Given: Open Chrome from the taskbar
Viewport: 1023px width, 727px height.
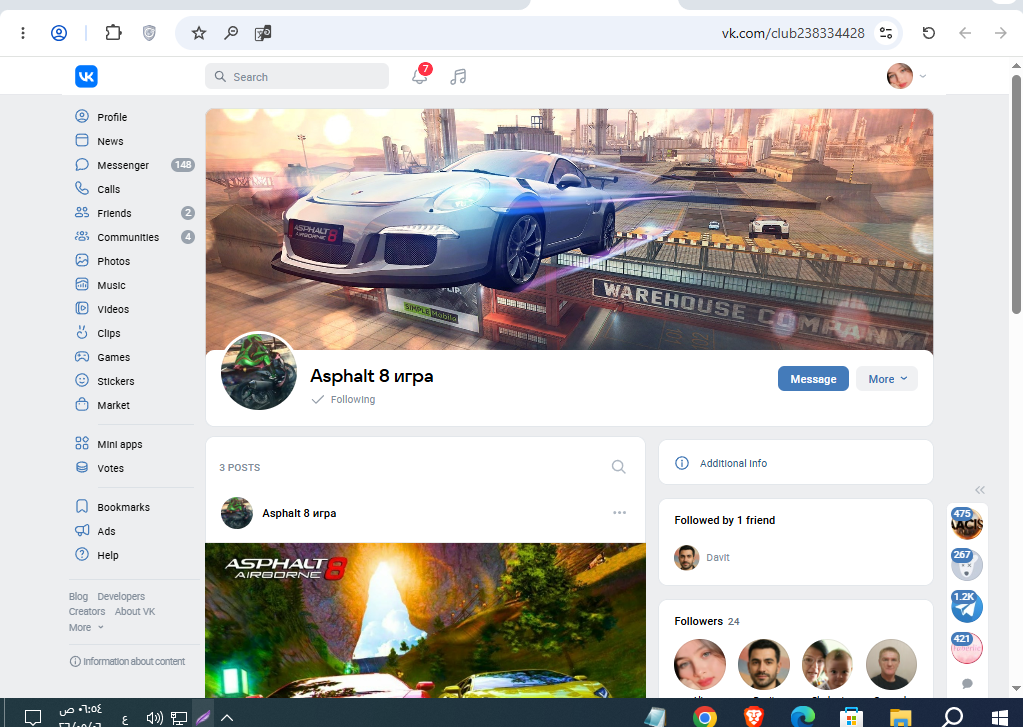Looking at the screenshot, I should coord(705,717).
